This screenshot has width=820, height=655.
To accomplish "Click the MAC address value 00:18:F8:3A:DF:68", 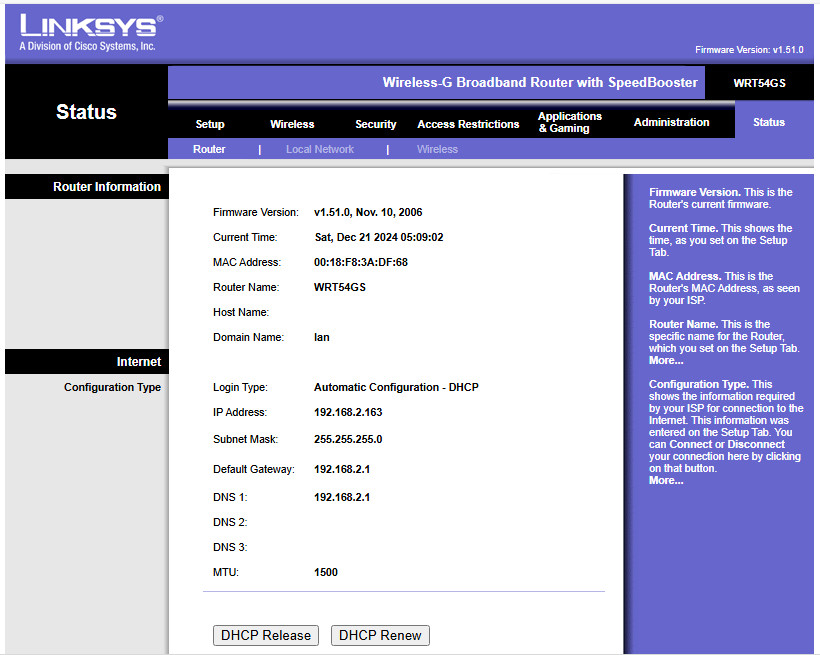I will (361, 262).
